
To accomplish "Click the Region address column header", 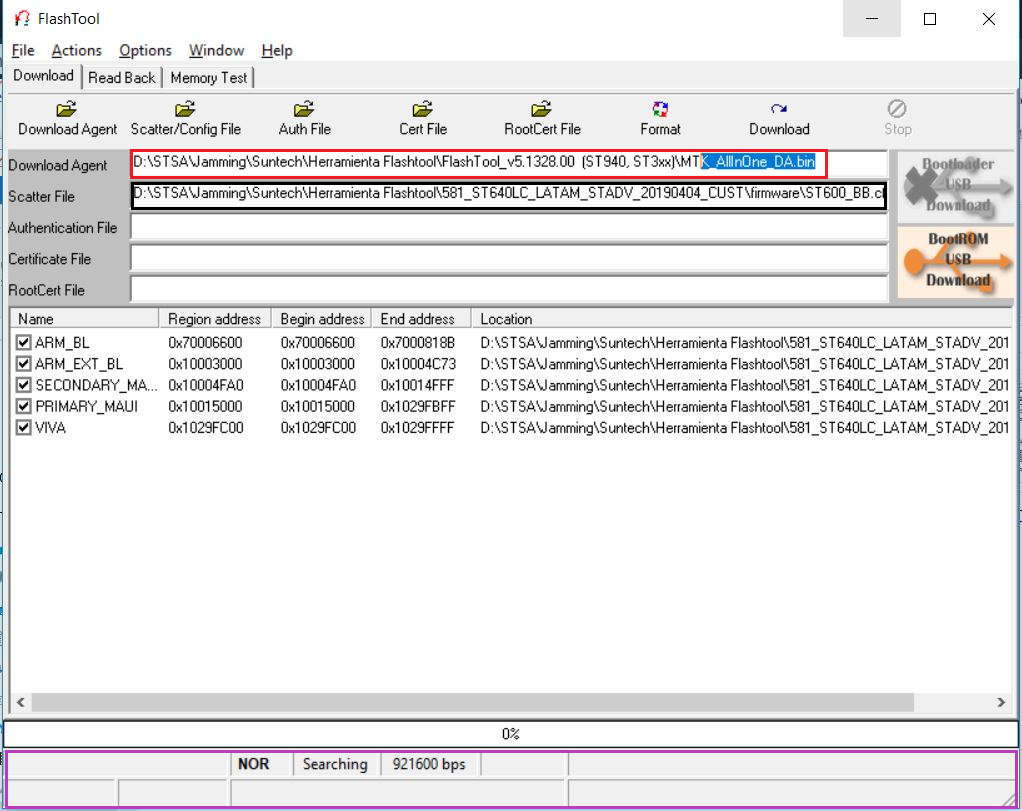I will click(214, 319).
